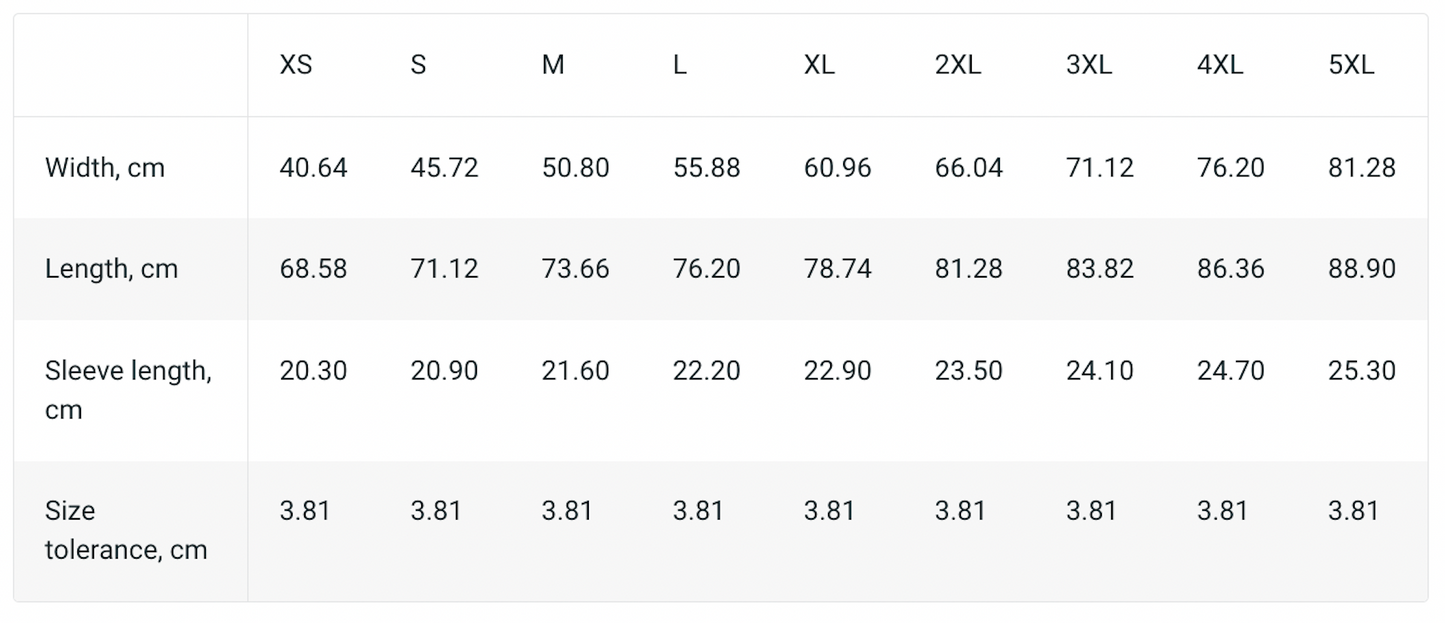Click the width value 40.64
This screenshot has width=1445, height=623.
(x=313, y=168)
